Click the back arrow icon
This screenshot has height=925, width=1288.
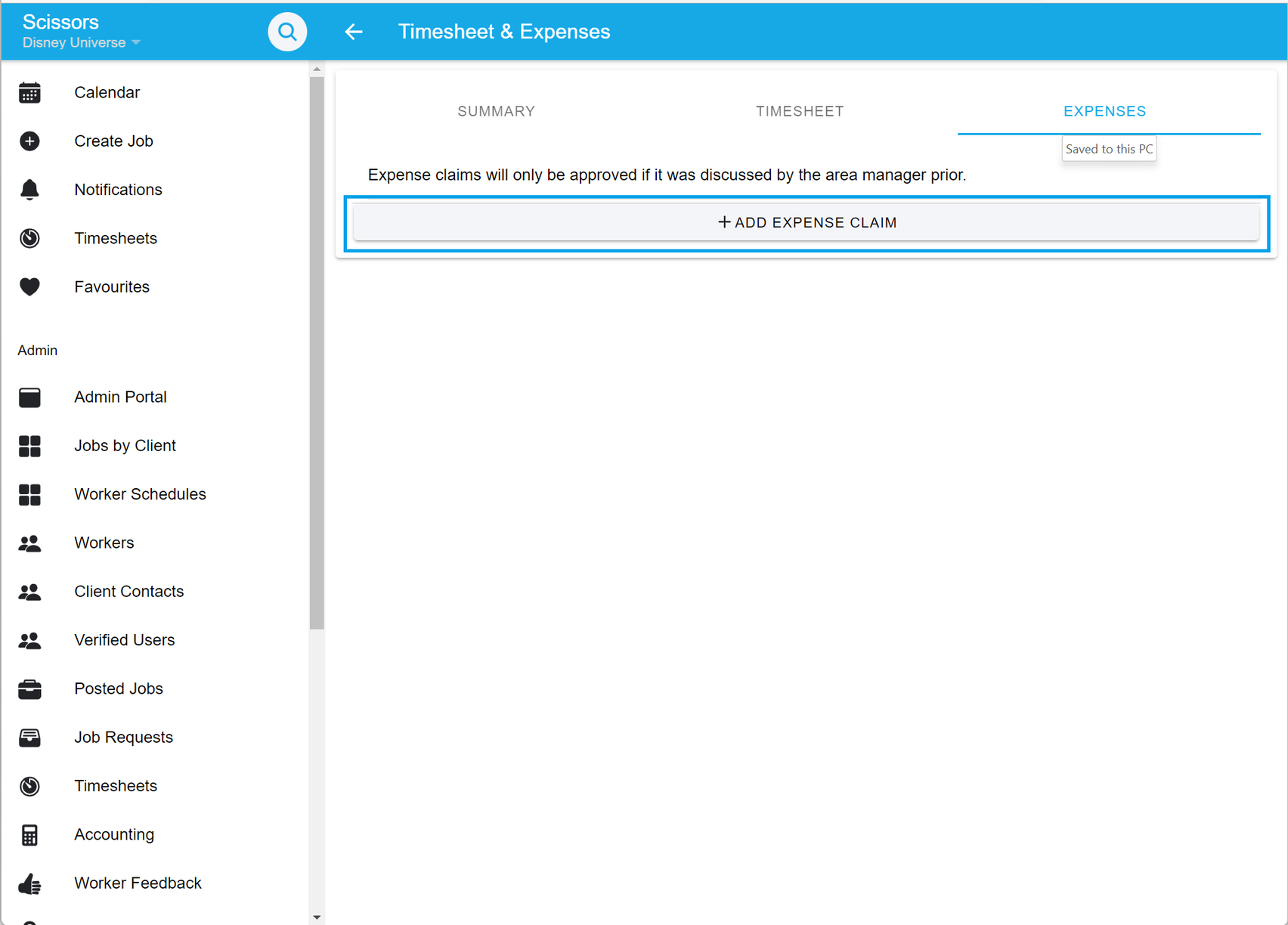354,32
